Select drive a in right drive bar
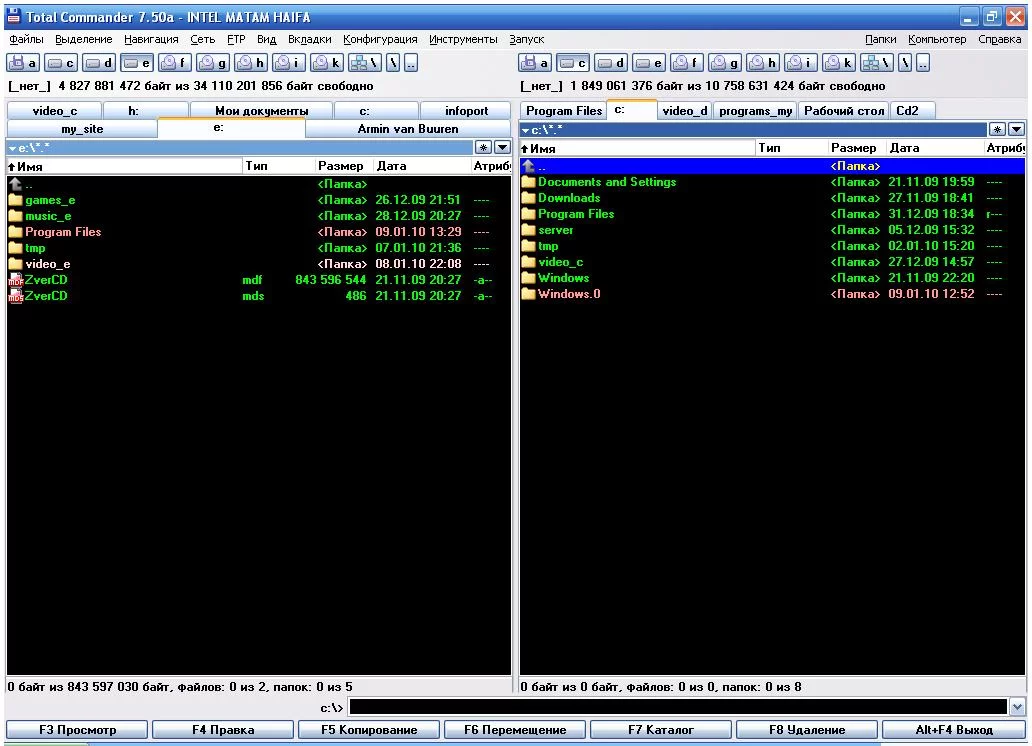 click(x=535, y=63)
